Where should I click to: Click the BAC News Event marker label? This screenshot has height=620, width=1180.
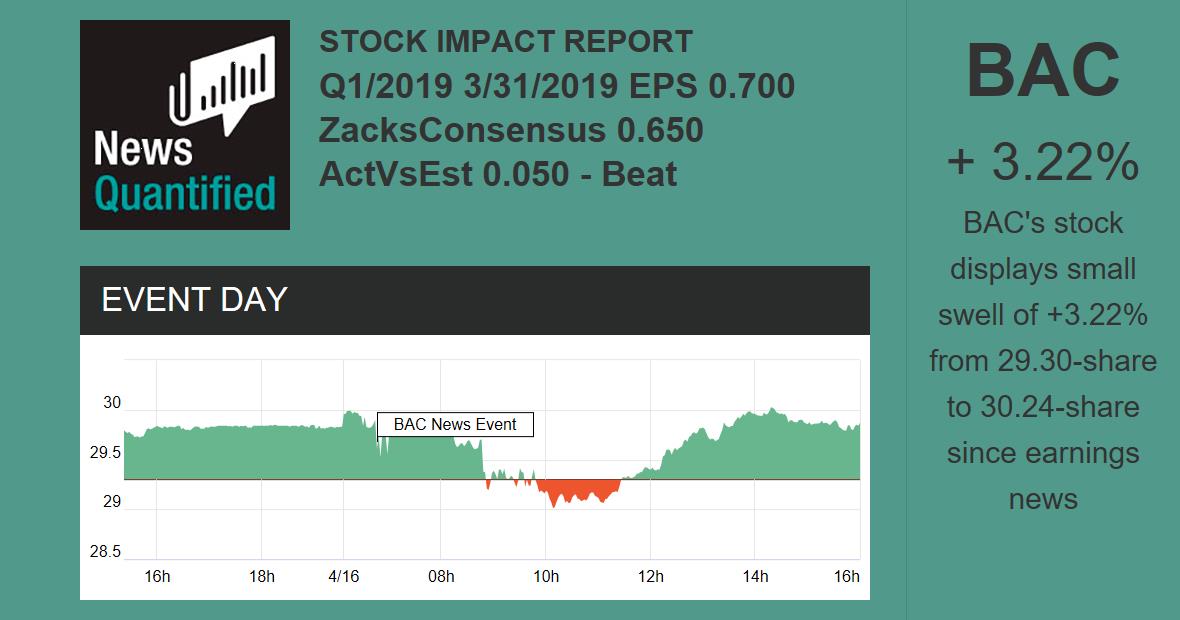pos(455,425)
